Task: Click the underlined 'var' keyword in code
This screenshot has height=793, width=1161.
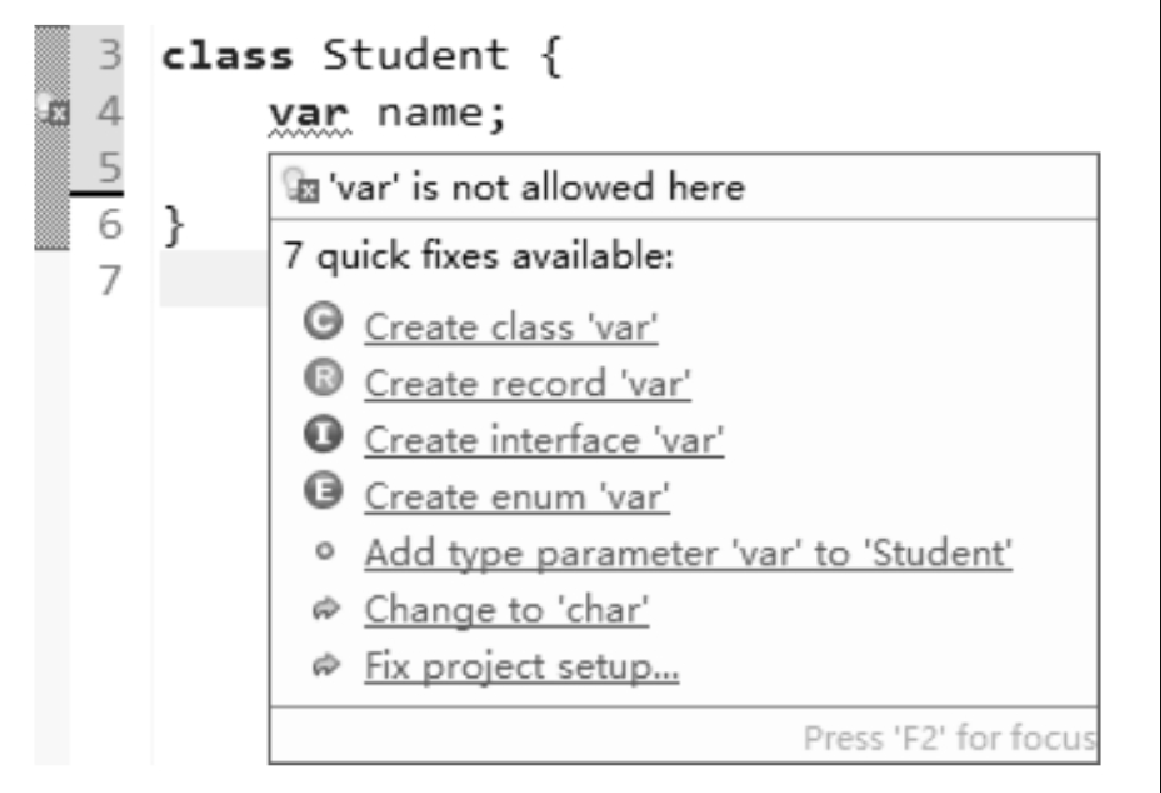Action: 309,115
